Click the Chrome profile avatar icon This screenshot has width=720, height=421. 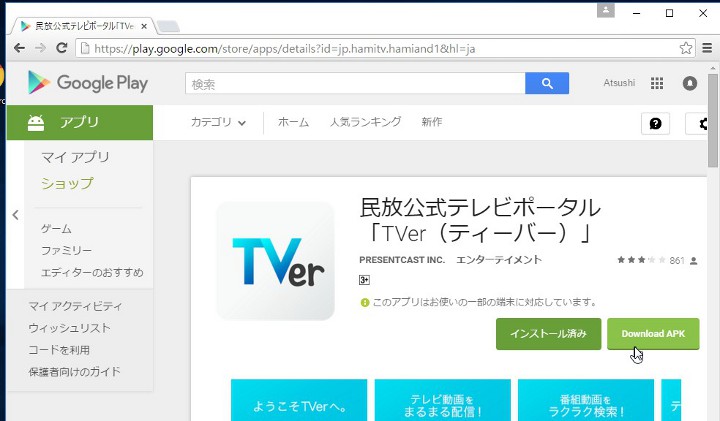[606, 10]
